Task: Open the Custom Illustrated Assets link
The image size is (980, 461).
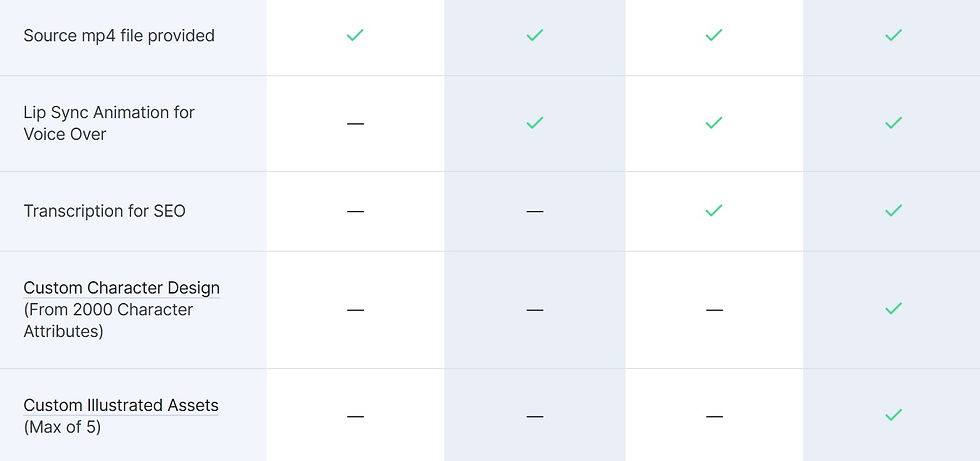Action: pyautogui.click(x=121, y=405)
